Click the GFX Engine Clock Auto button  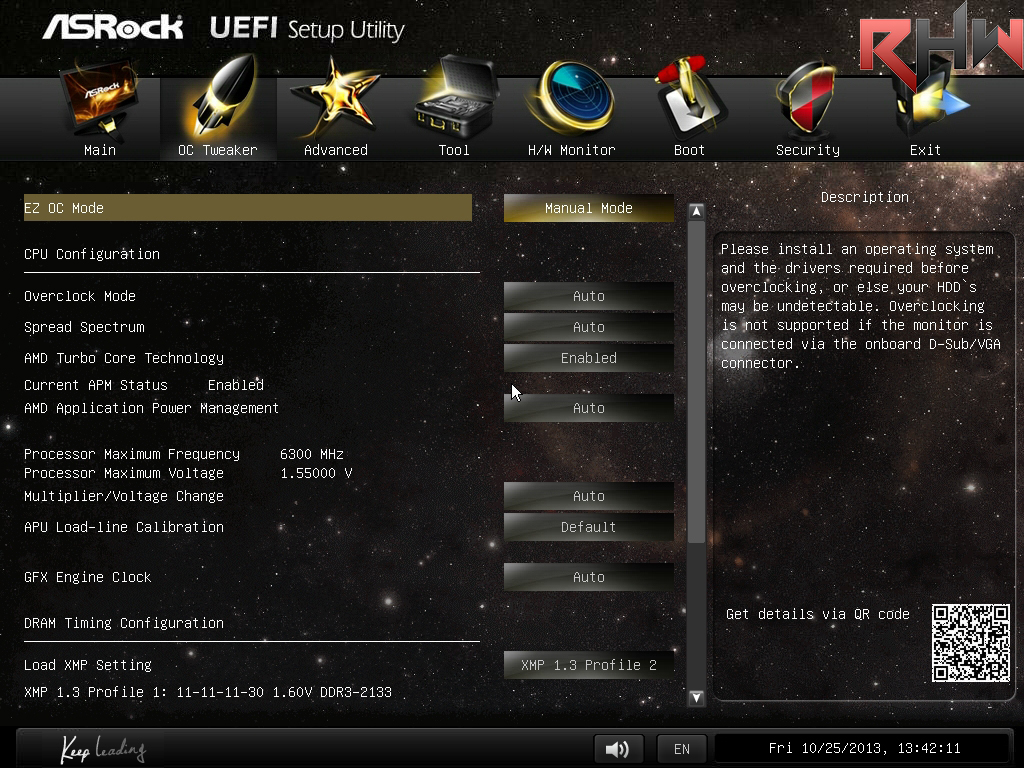[x=588, y=577]
